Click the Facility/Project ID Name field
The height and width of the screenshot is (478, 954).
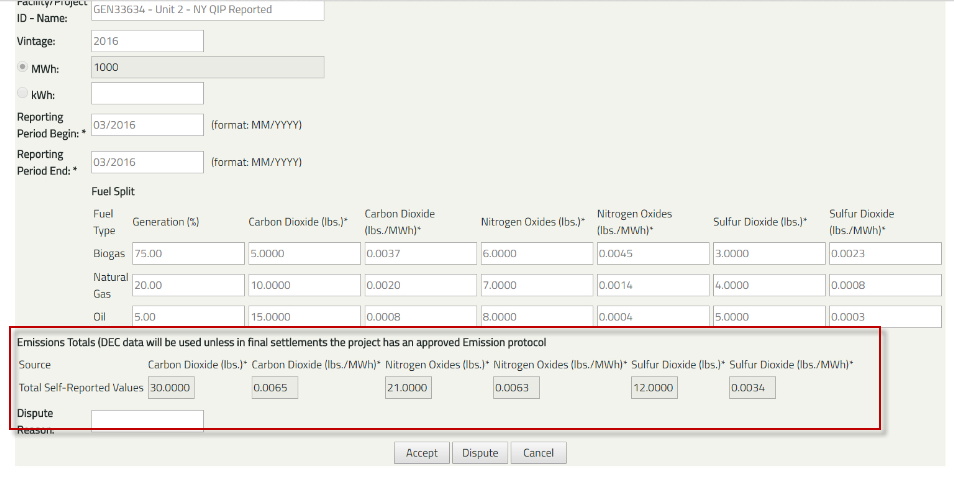[x=207, y=10]
